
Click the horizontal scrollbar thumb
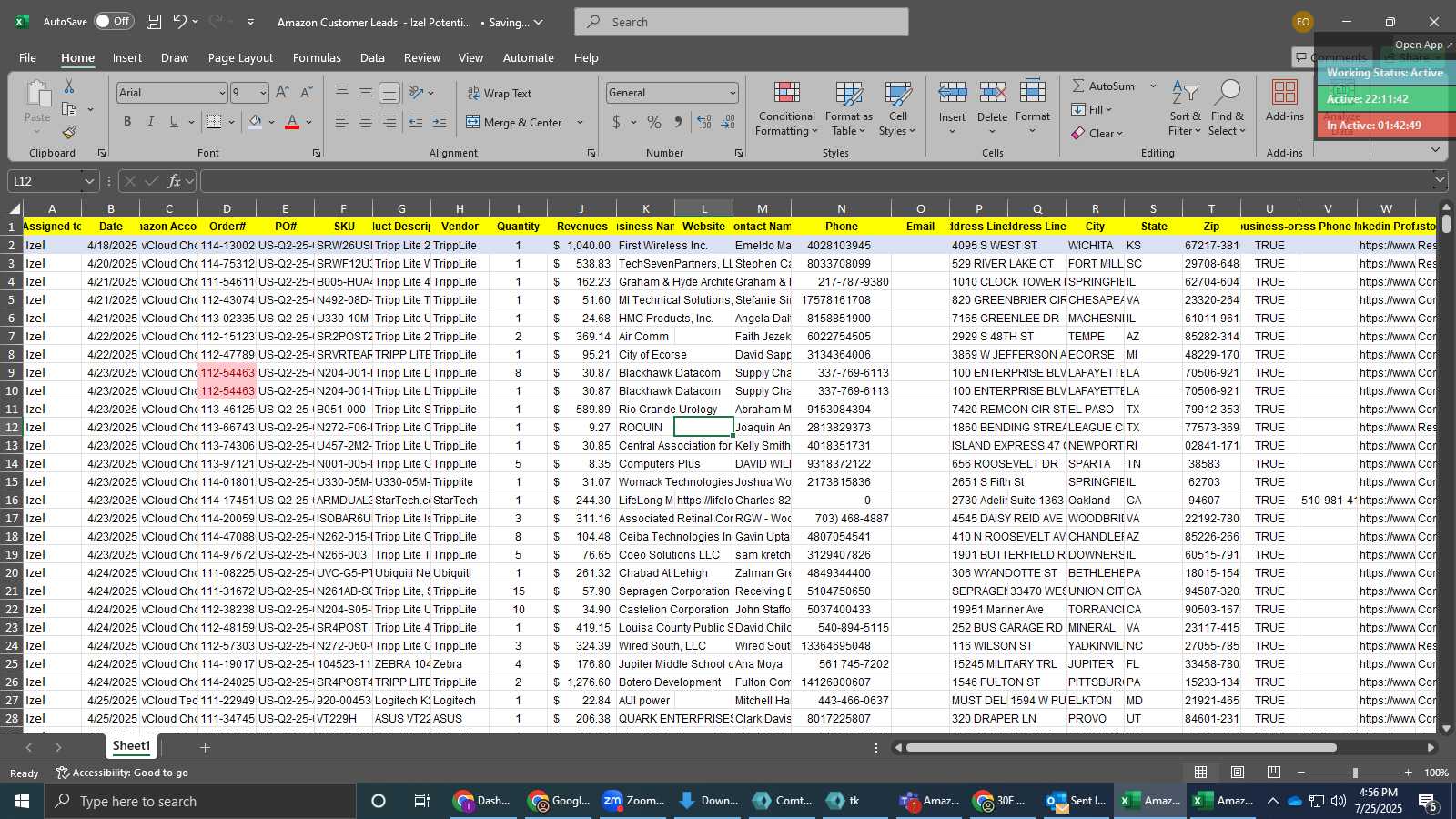[1121, 747]
